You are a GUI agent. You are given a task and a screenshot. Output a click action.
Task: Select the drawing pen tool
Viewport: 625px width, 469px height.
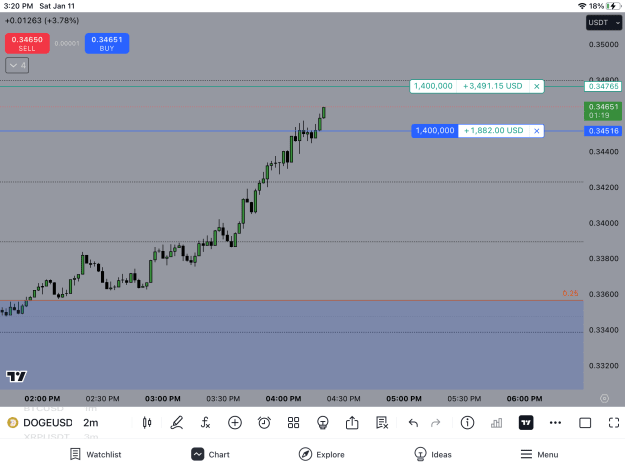177,423
